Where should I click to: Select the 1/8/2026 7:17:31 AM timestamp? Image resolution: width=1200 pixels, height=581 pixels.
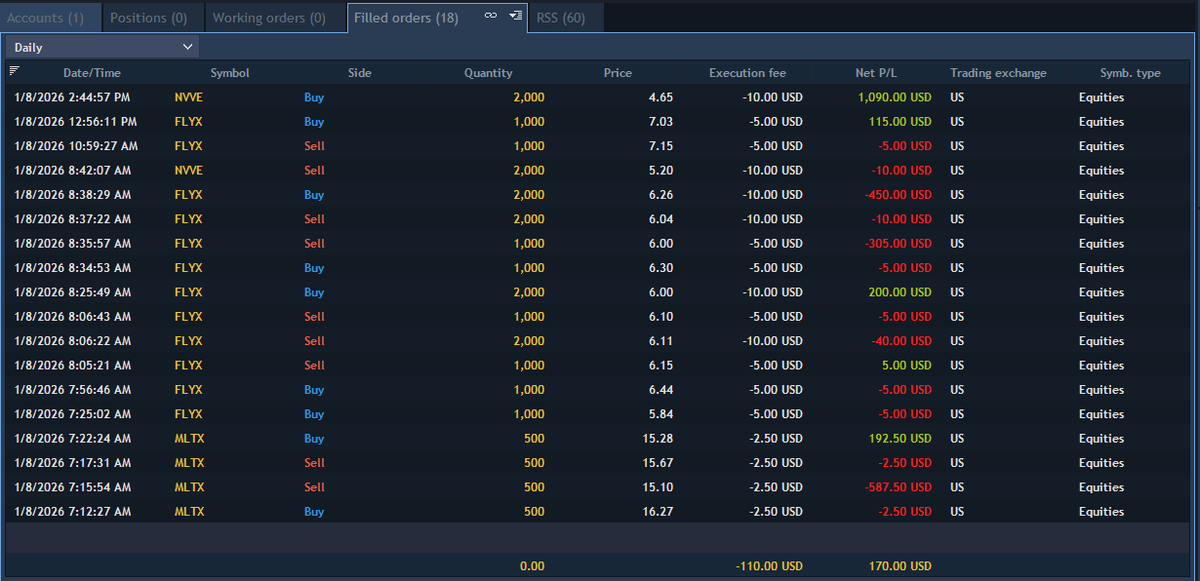(x=73, y=463)
